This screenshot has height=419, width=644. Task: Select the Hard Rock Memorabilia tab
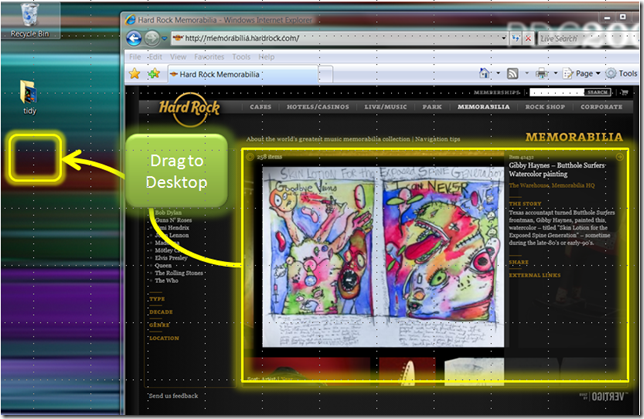pos(242,74)
